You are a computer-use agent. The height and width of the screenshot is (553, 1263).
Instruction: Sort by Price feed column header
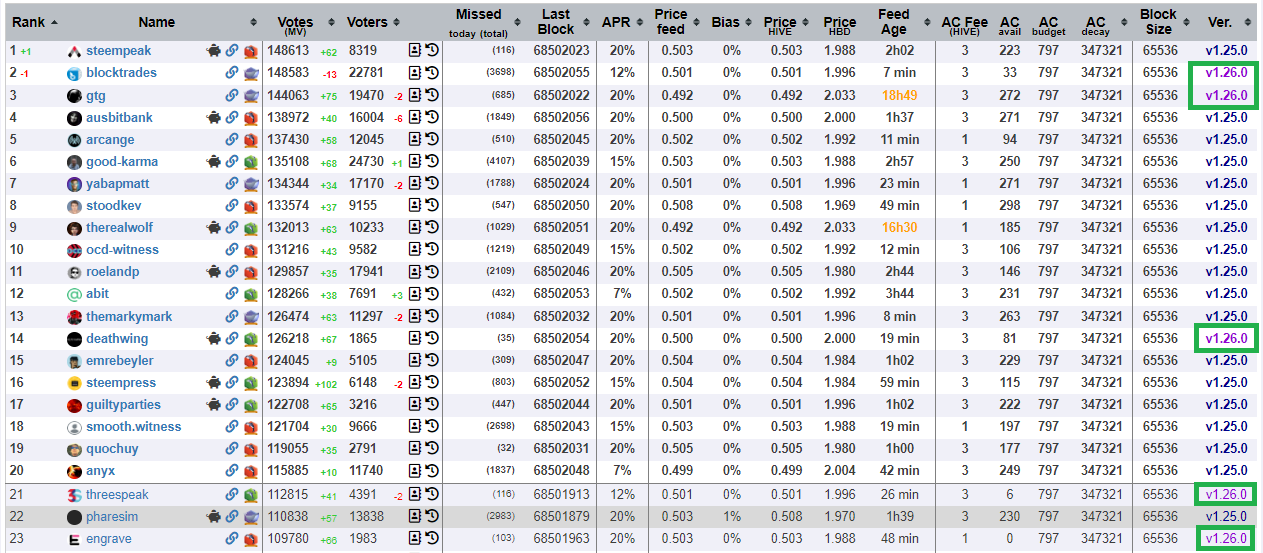(671, 21)
